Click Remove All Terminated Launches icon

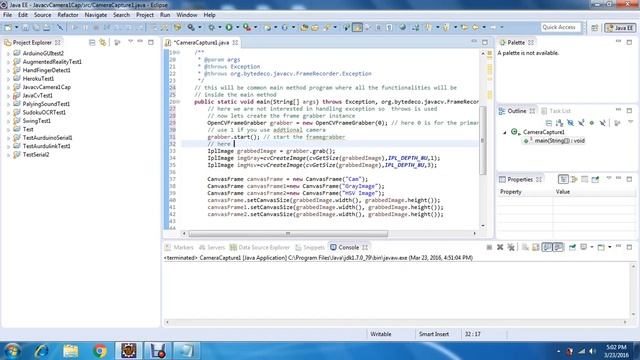tap(511, 247)
